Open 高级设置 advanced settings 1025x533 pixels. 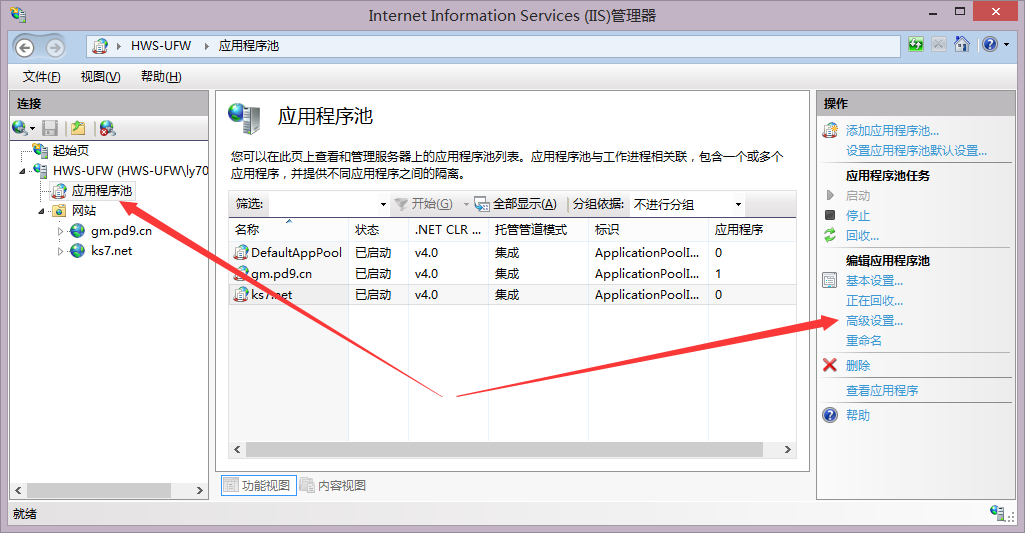tap(875, 321)
